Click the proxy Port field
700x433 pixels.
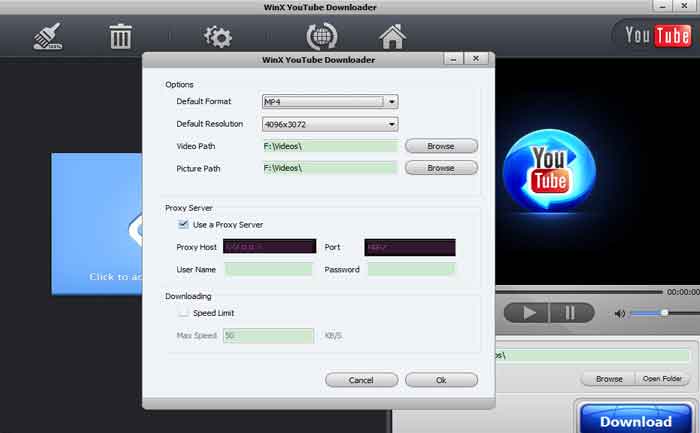410,247
